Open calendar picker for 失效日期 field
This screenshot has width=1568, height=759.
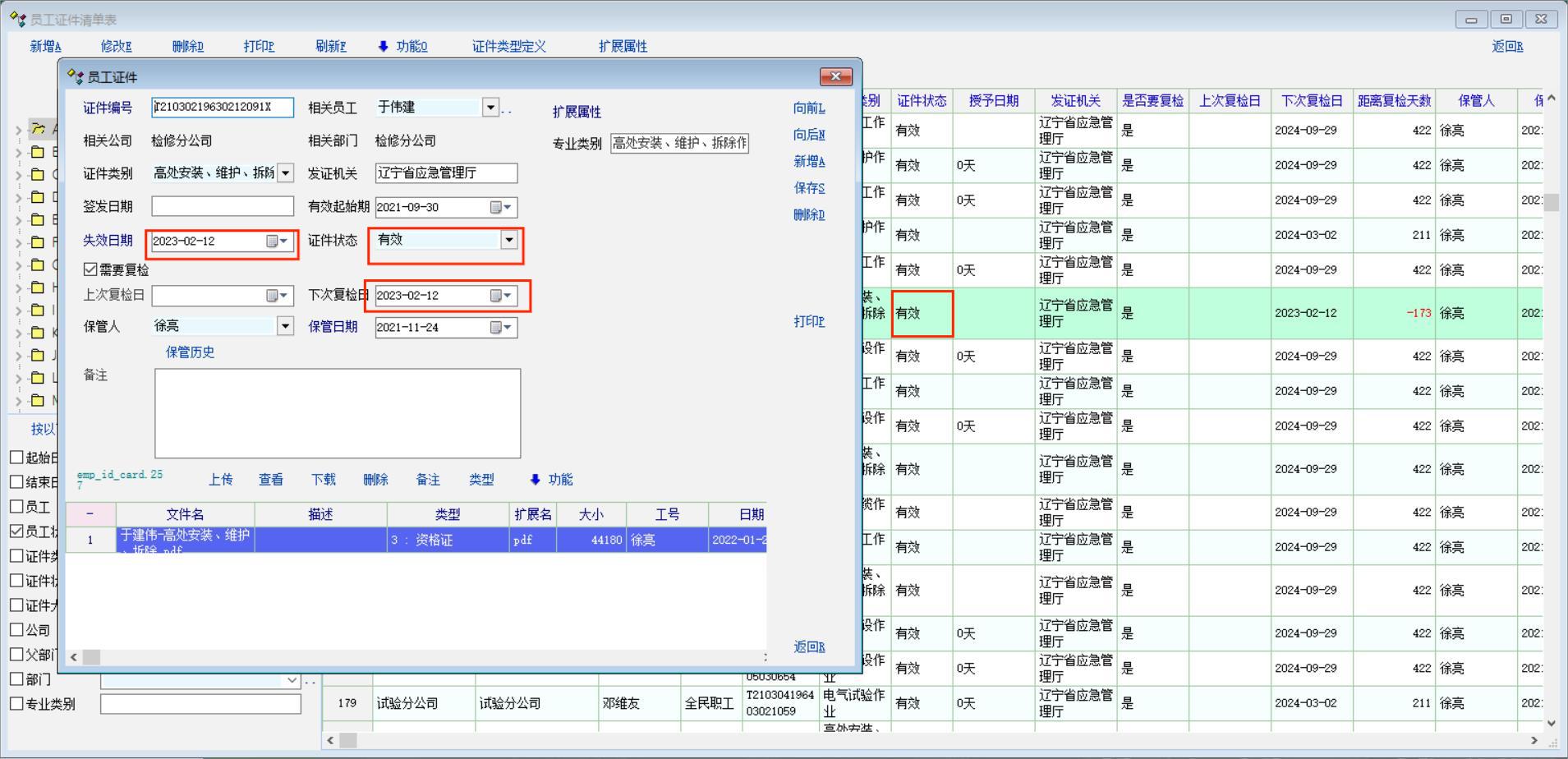coord(277,241)
